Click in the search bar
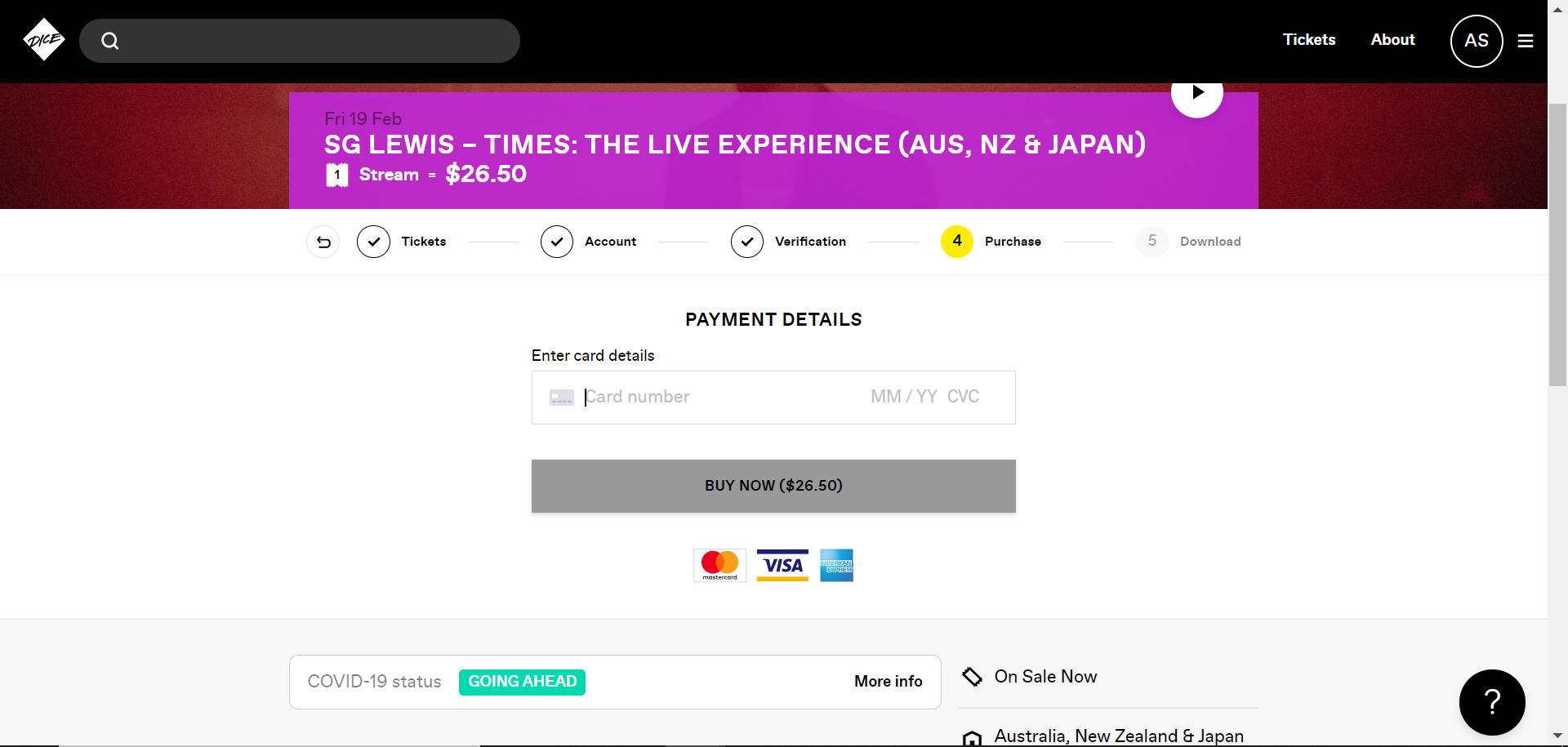This screenshot has height=747, width=1568. pyautogui.click(x=318, y=41)
